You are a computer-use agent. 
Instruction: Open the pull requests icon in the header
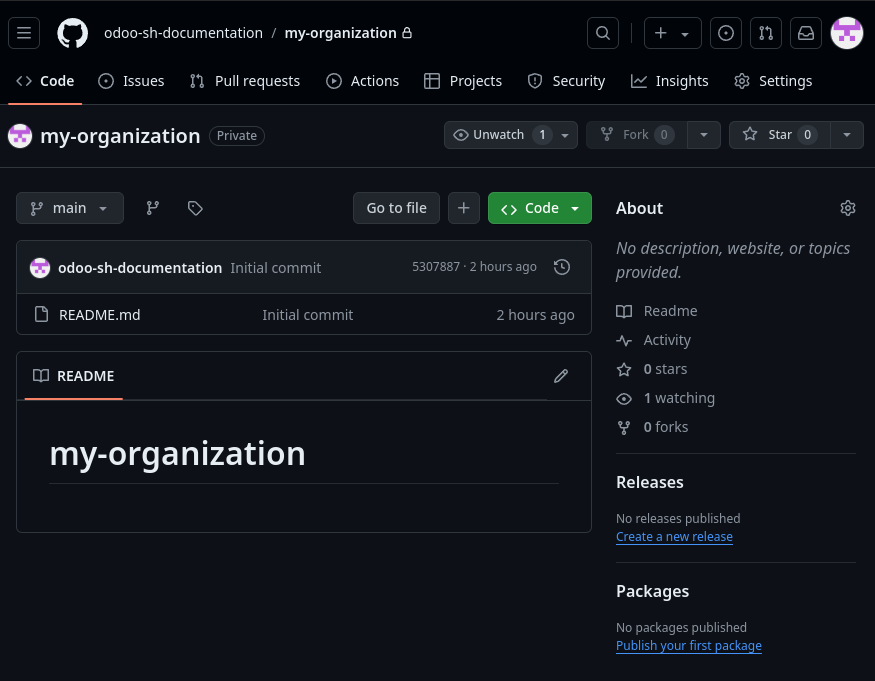(x=765, y=32)
